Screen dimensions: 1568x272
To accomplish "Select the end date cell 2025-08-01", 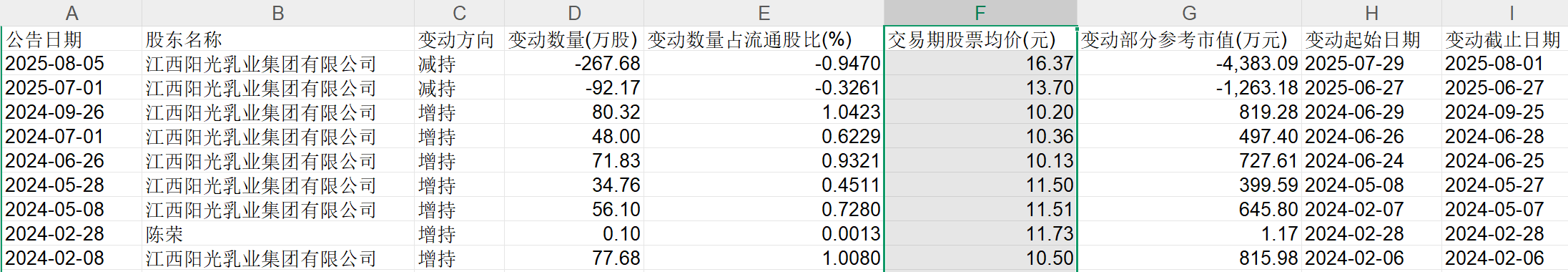I will click(1505, 64).
